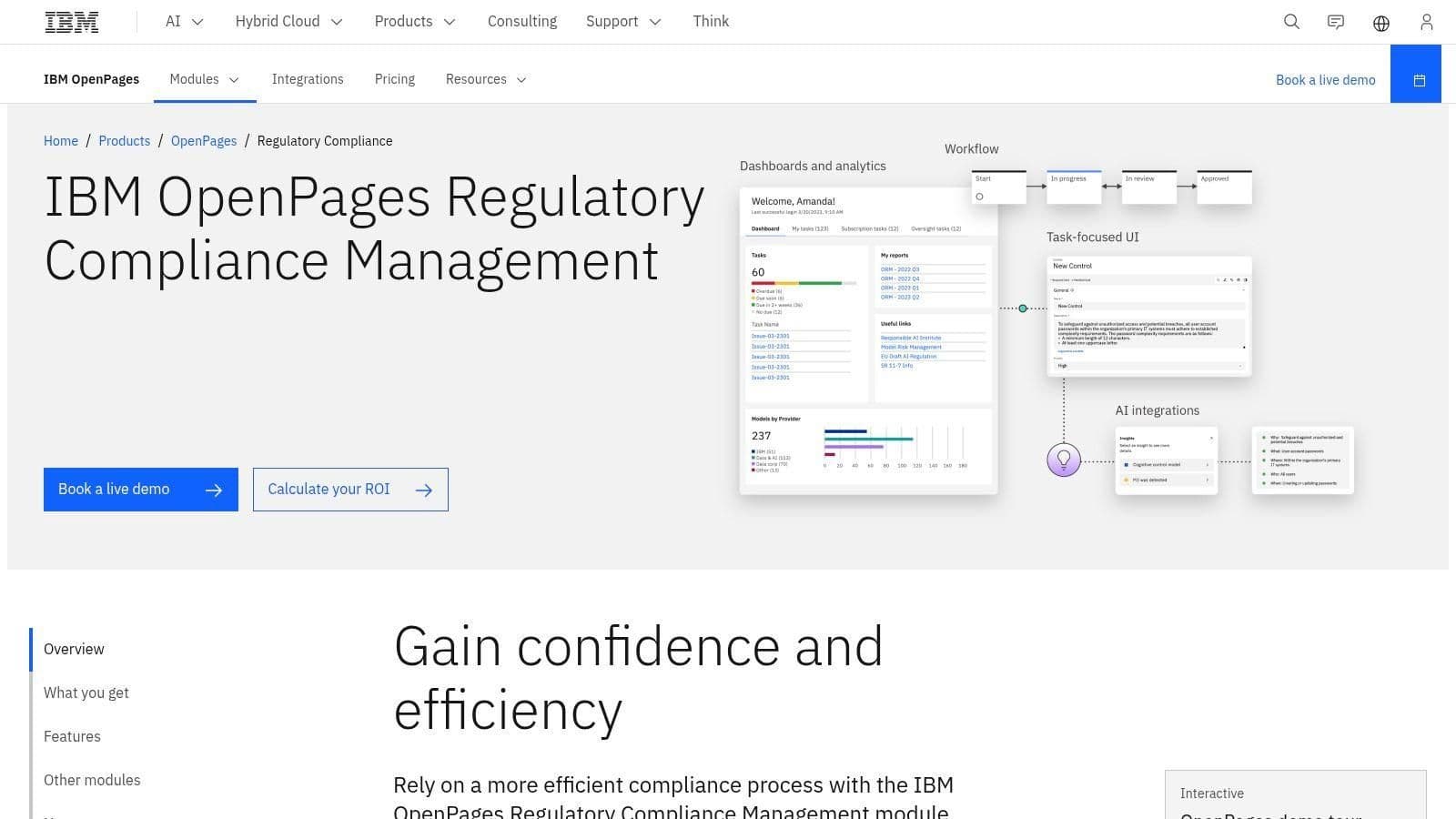Expand the Resources dropdown

[485, 79]
